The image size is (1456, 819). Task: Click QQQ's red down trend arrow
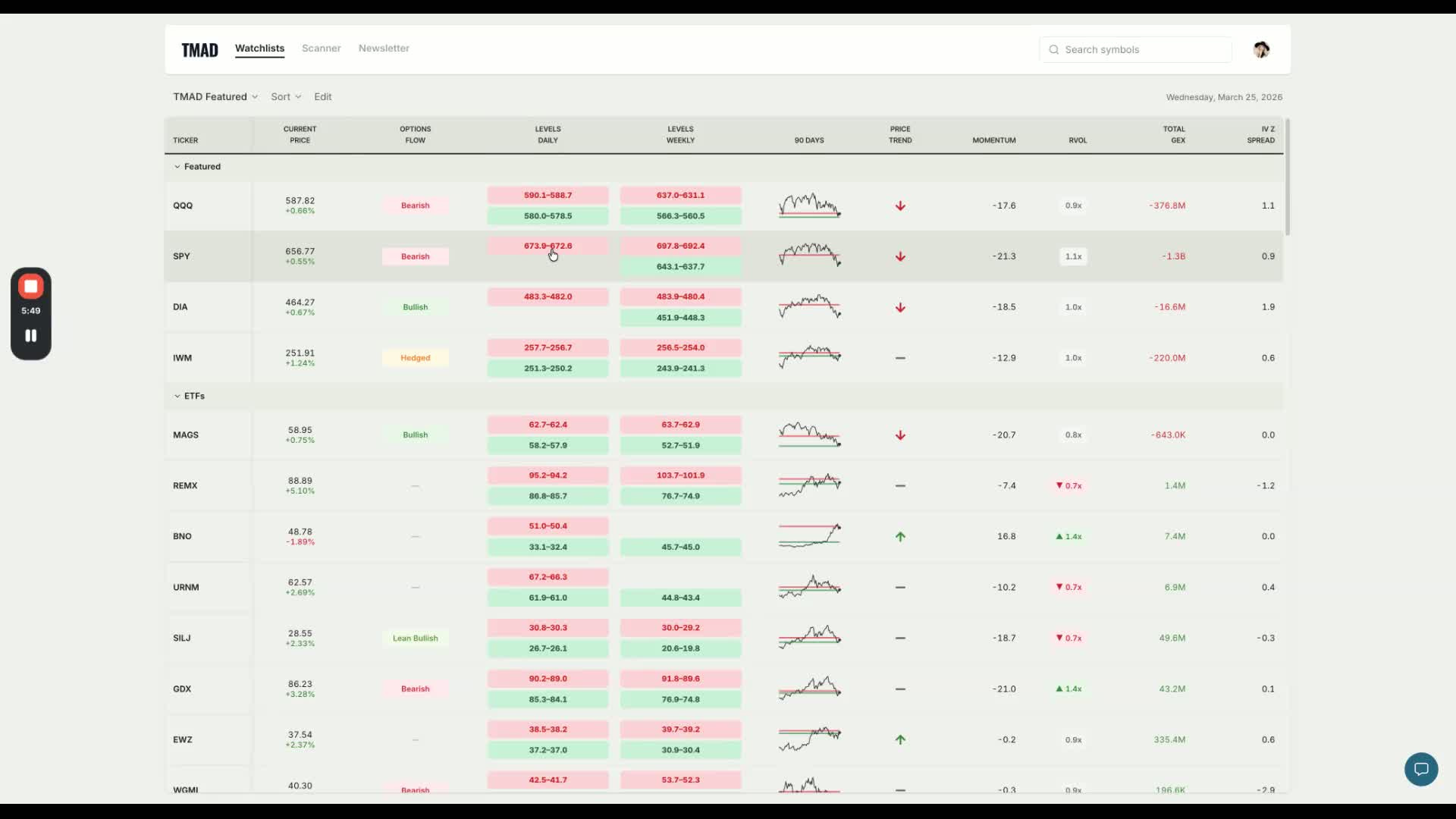(x=900, y=206)
